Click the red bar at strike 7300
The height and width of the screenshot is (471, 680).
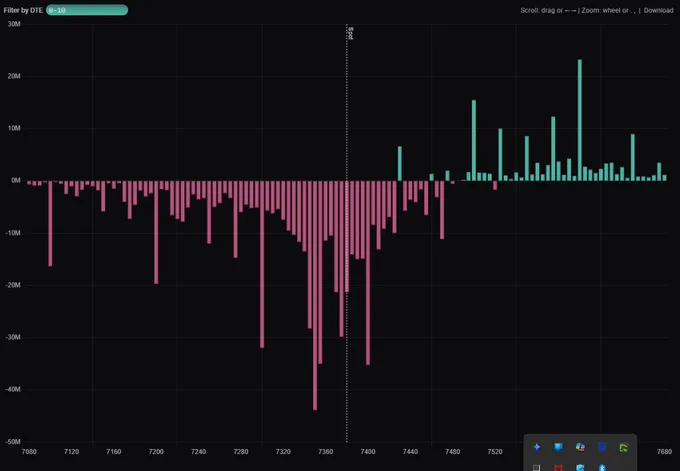[262, 264]
